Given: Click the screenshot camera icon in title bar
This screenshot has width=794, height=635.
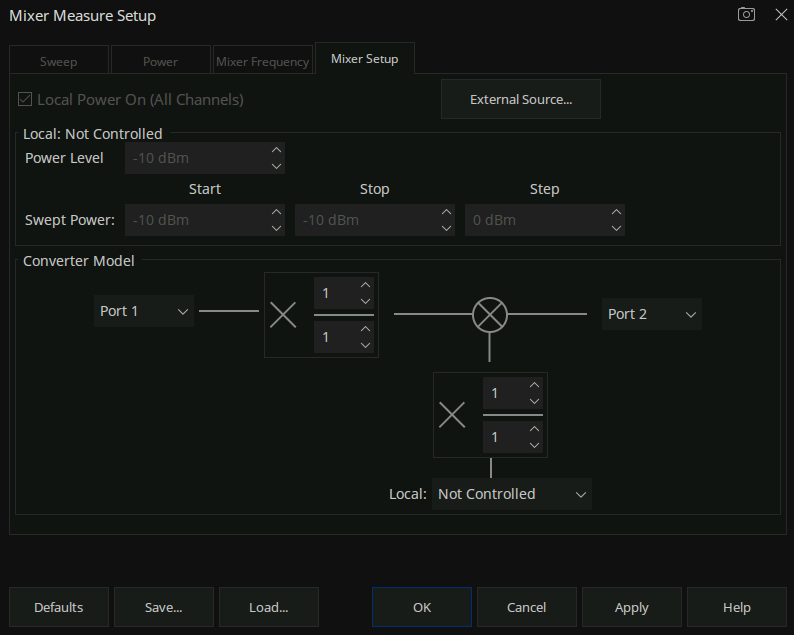Looking at the screenshot, I should pos(746,15).
